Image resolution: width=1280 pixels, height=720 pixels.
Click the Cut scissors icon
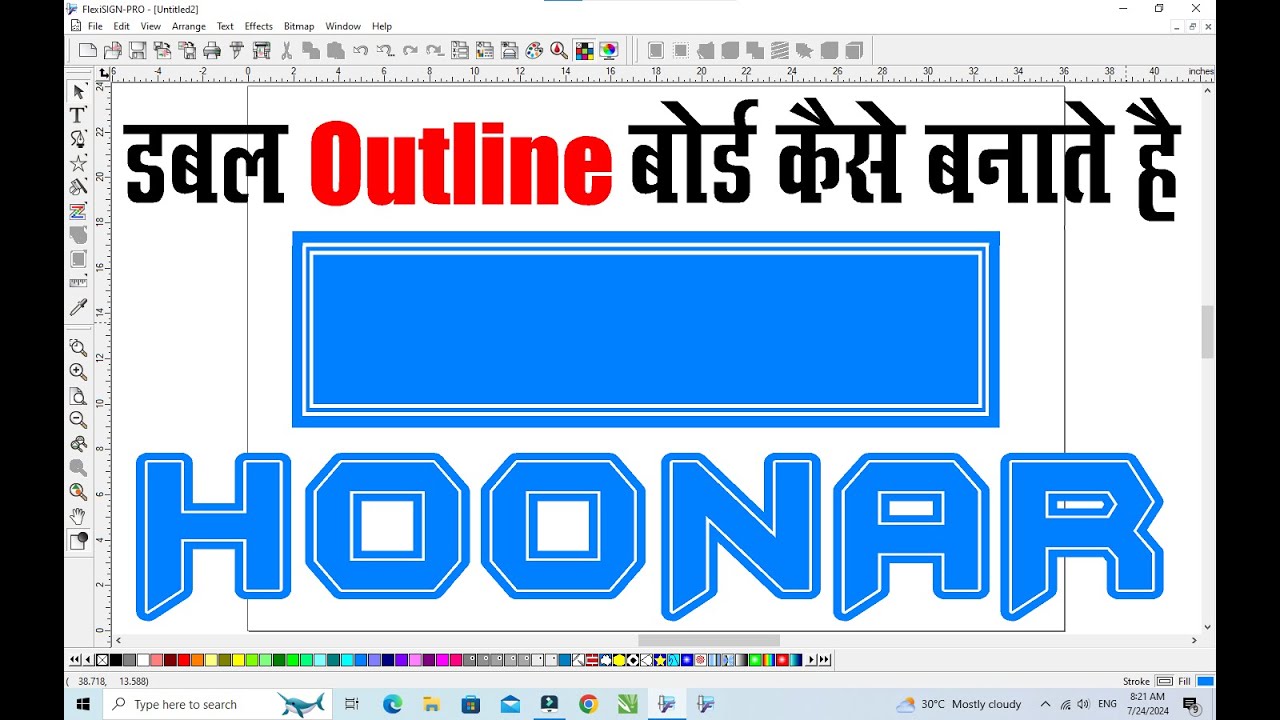pos(286,50)
